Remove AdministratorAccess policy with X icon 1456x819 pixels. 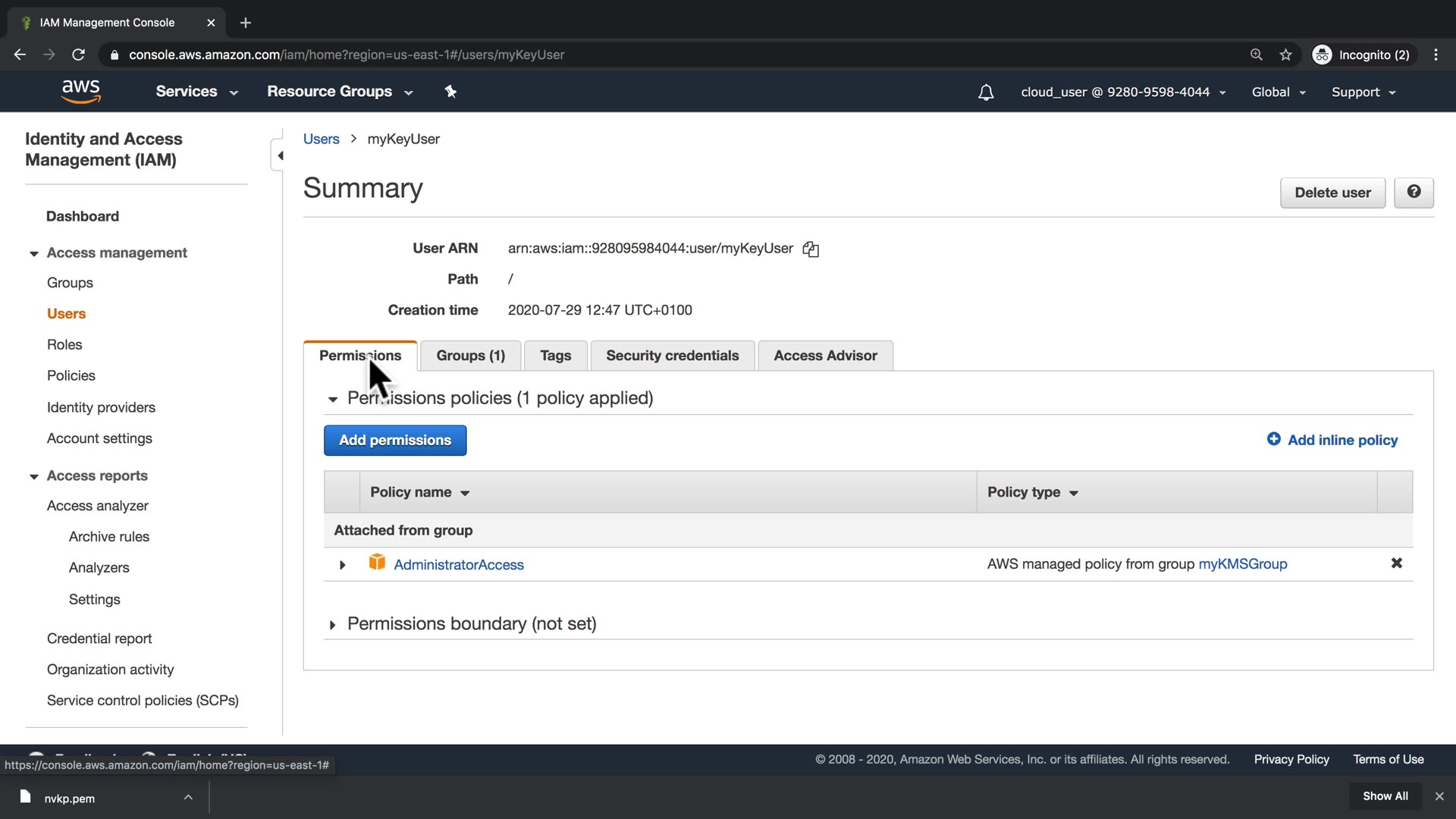coord(1396,563)
